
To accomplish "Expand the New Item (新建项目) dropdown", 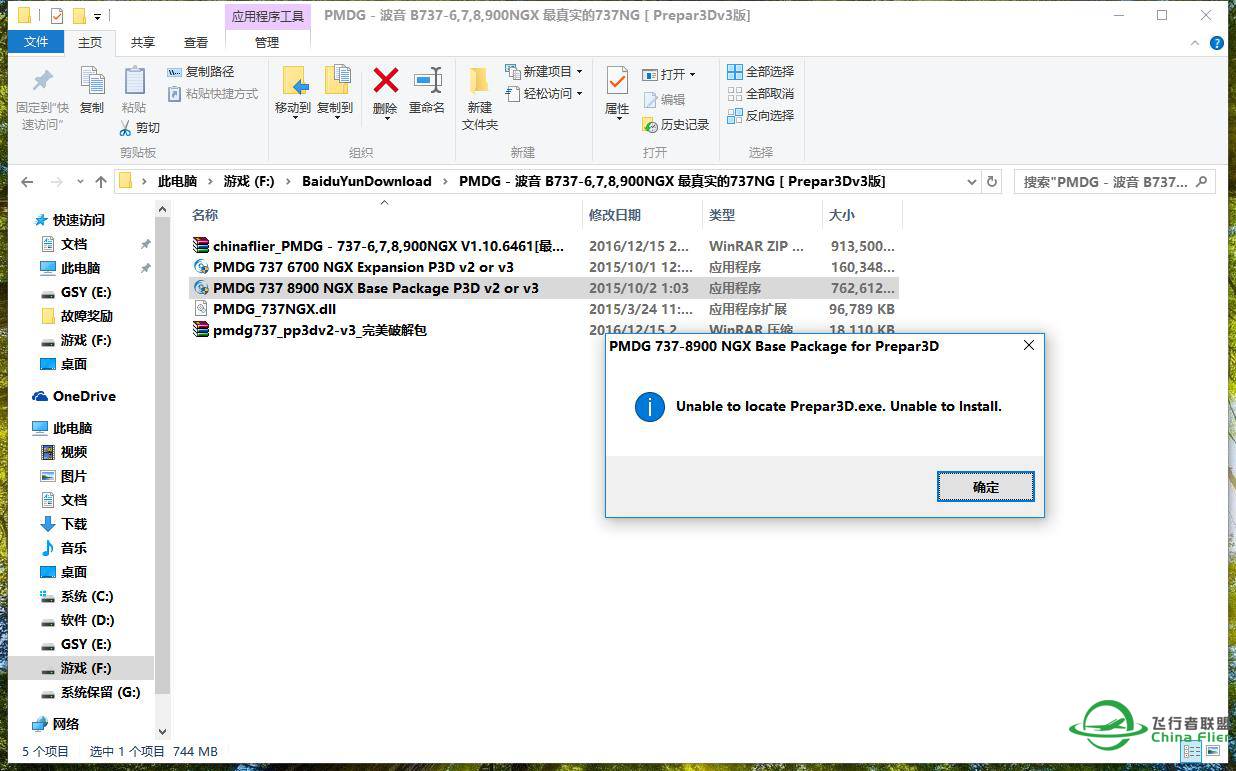I will (545, 72).
